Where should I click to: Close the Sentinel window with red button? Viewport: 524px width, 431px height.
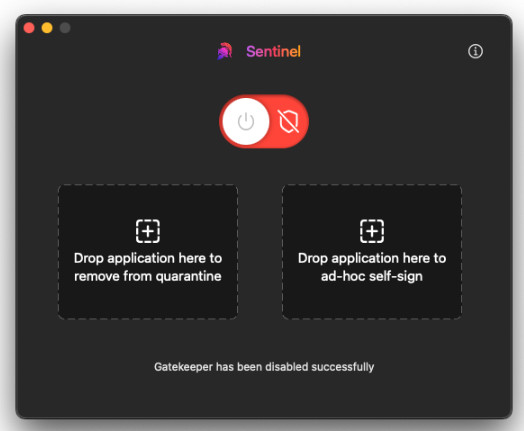tap(29, 28)
